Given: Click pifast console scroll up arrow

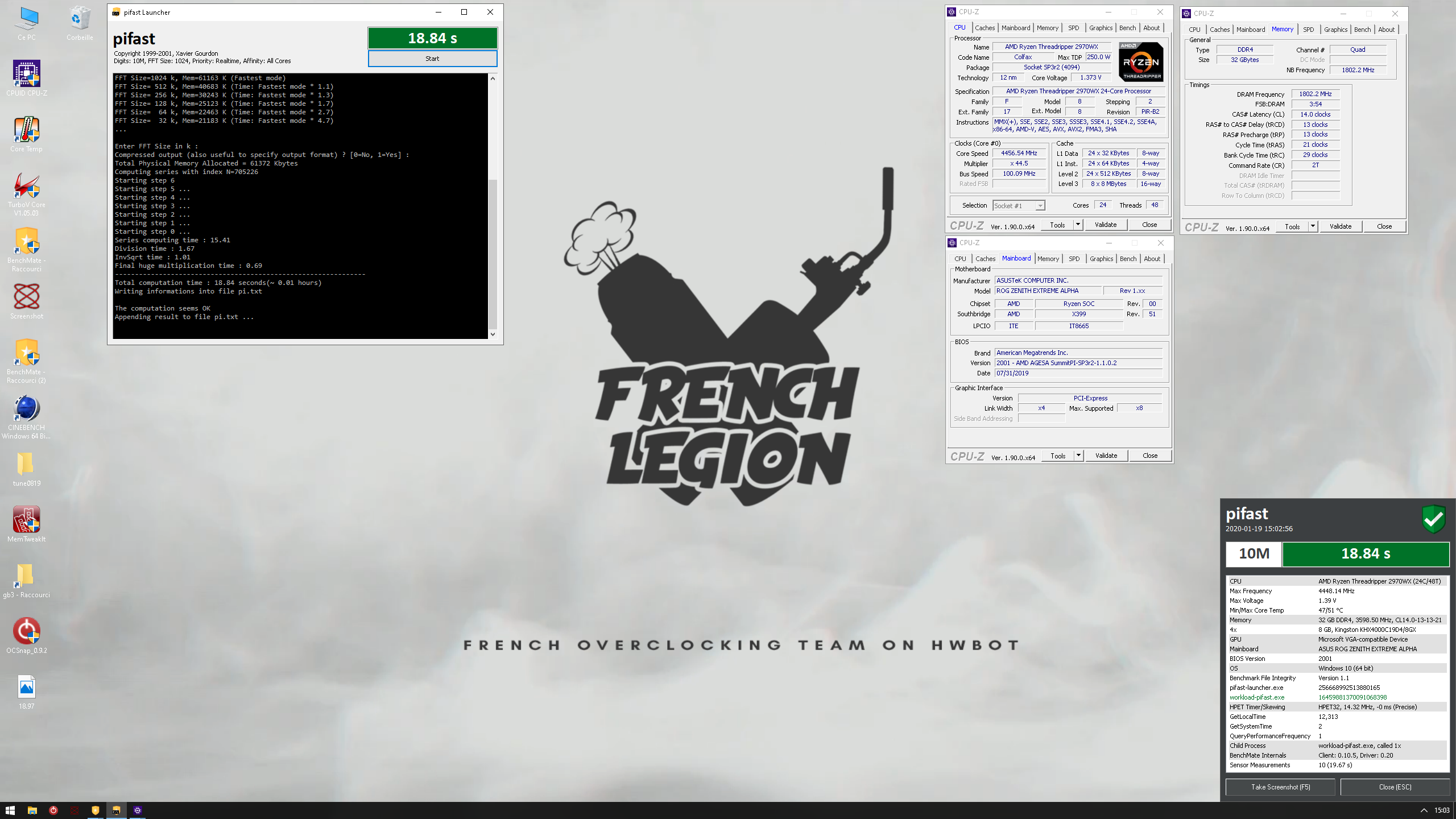Looking at the screenshot, I should 493,78.
